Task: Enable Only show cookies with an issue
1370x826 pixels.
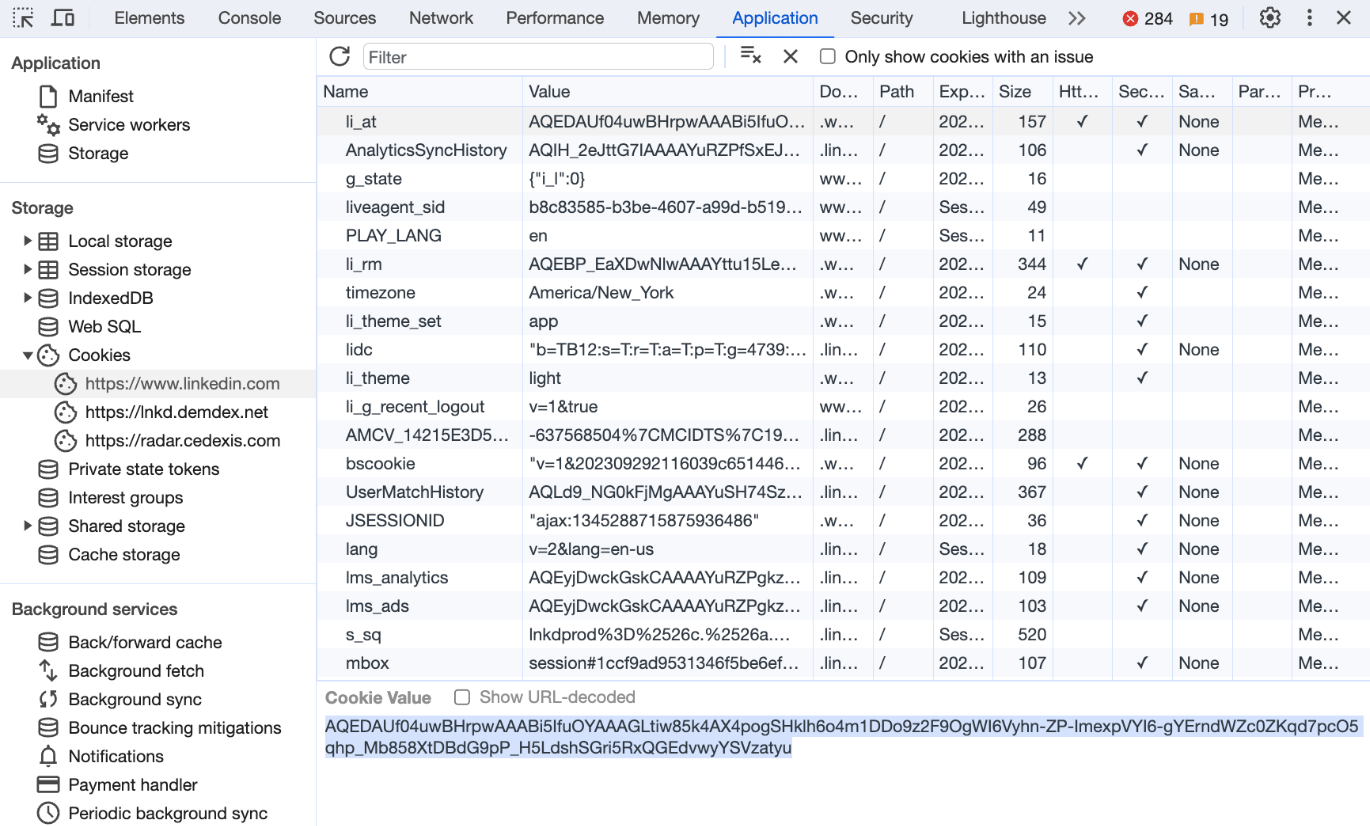Action: (827, 57)
